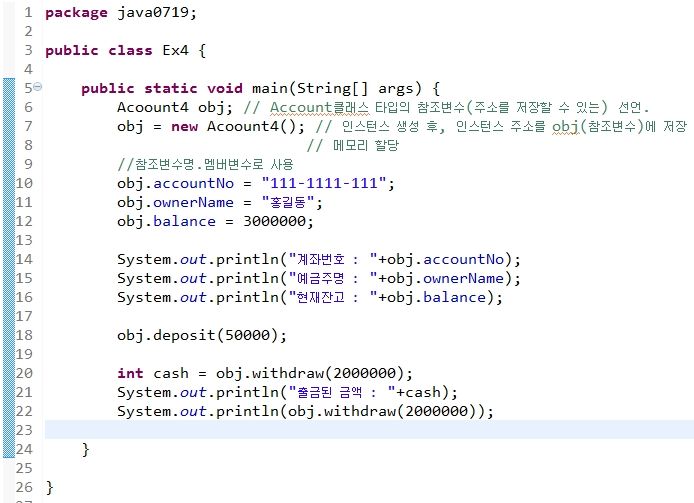Click 'obj.ownerName' on line 15

click(446, 279)
